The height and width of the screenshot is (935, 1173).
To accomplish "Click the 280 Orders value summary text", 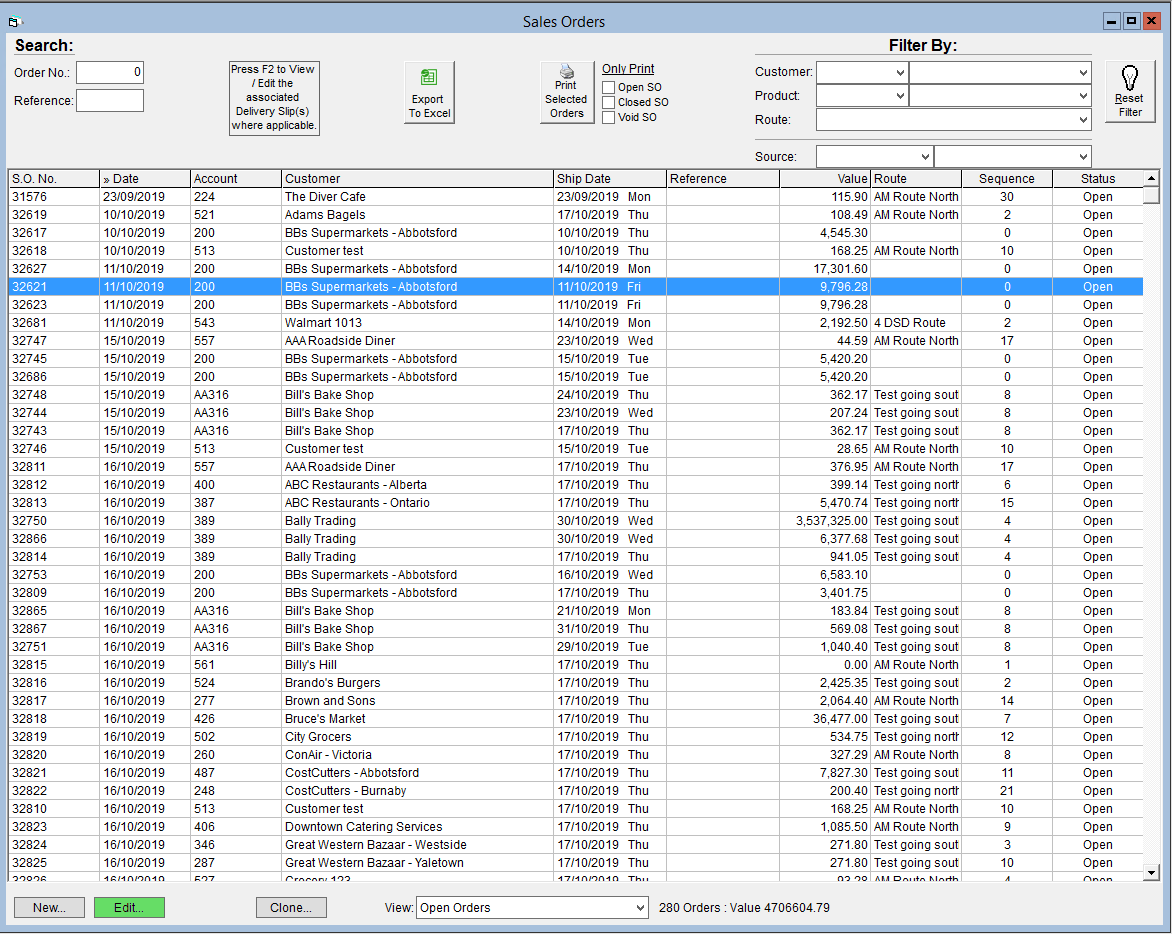I will 744,908.
